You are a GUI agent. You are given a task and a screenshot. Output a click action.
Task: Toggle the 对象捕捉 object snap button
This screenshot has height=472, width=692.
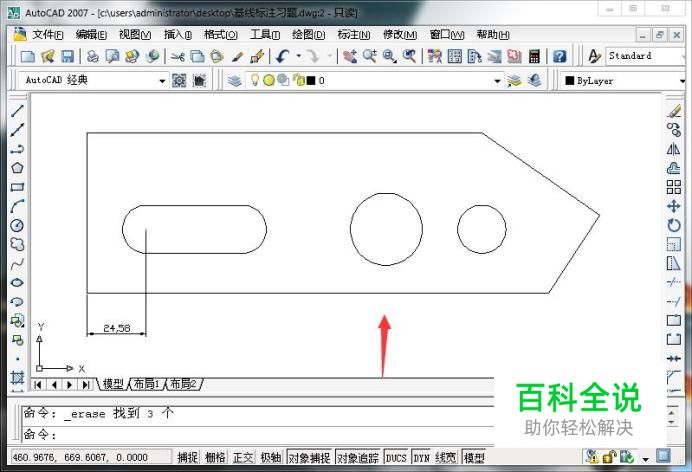[x=309, y=457]
